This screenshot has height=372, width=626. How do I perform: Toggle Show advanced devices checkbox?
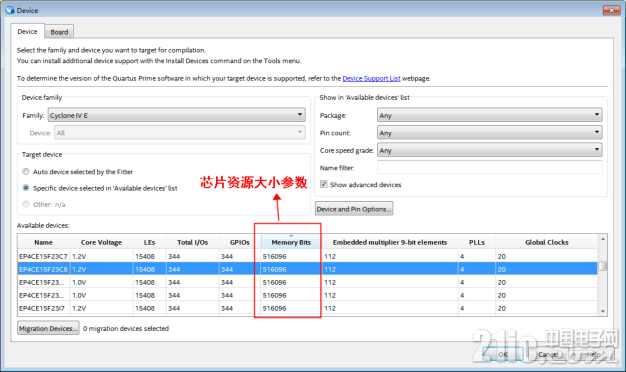tap(324, 184)
